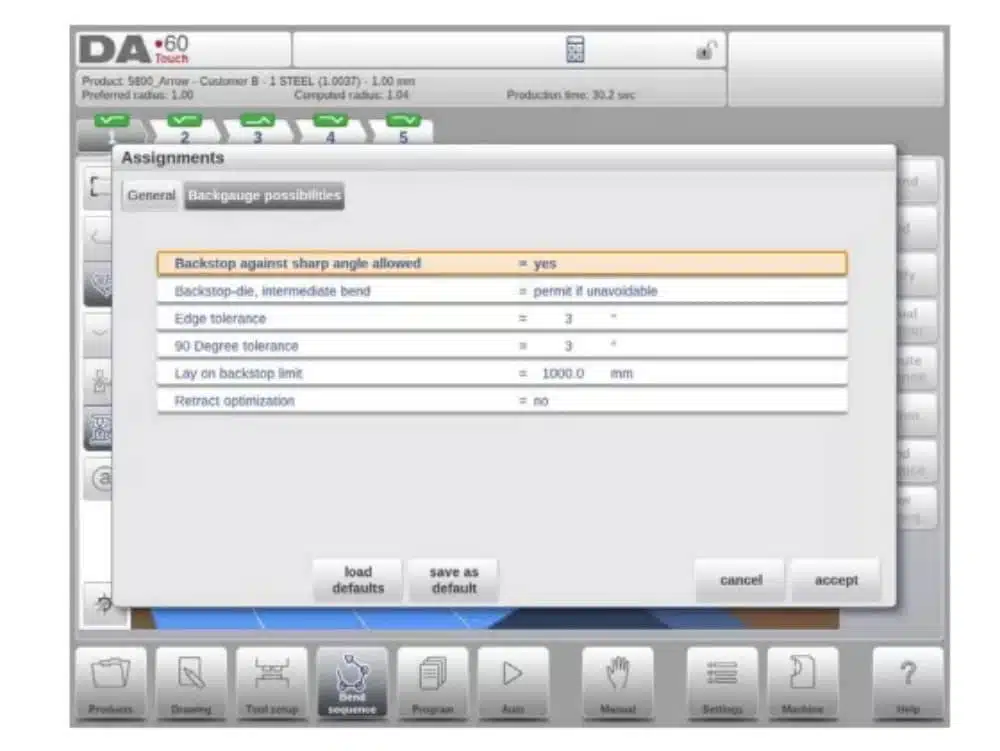
Task: Switch to Manual mode hand icon
Action: pyautogui.click(x=617, y=684)
